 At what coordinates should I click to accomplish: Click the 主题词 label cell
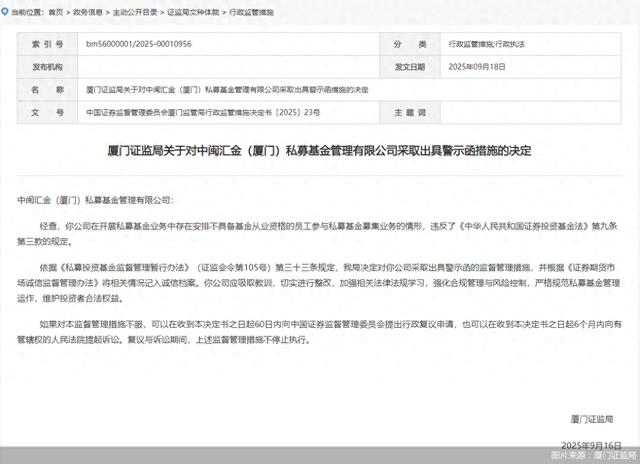[x=410, y=113]
